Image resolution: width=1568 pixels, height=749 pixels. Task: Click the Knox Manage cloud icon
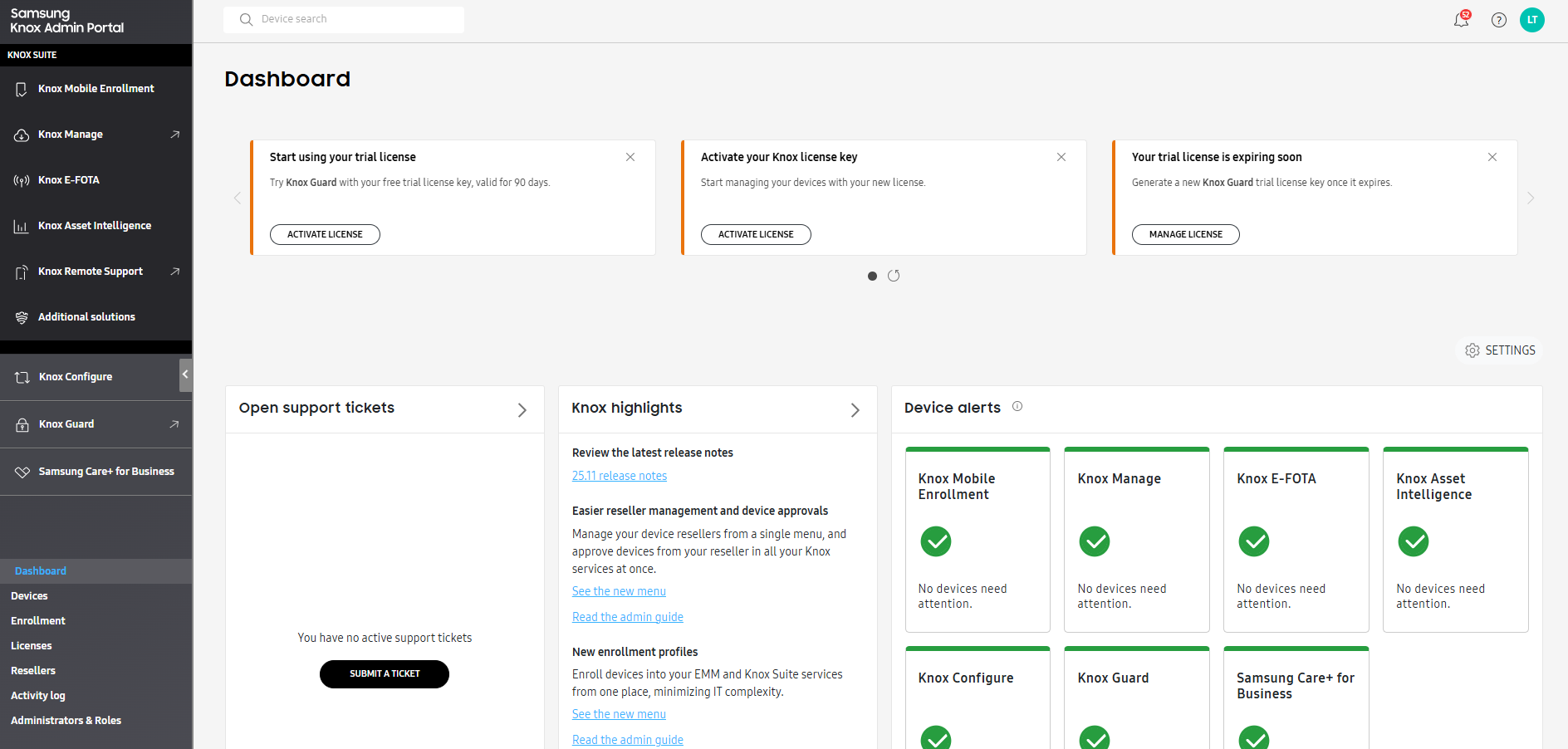(22, 135)
